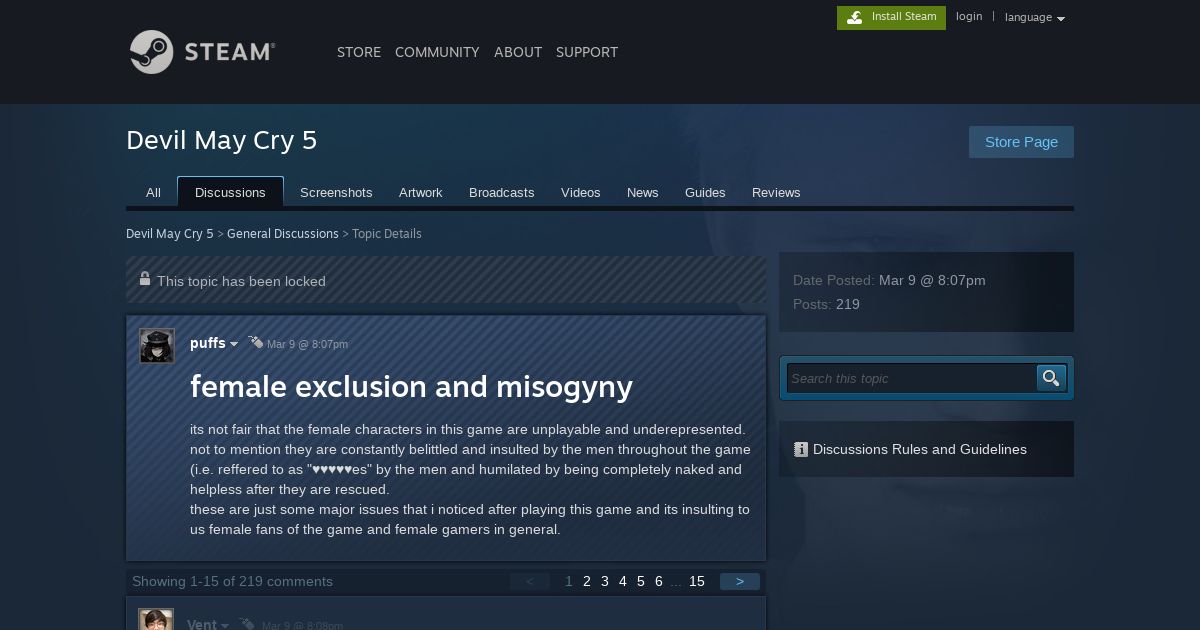The image size is (1200, 630).
Task: Click the magnifier search button
Action: tap(1051, 378)
